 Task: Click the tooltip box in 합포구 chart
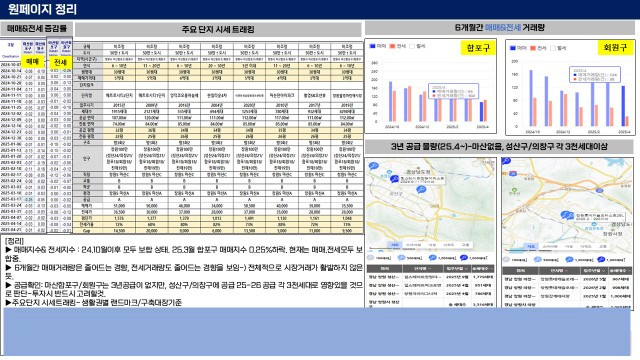point(453,91)
